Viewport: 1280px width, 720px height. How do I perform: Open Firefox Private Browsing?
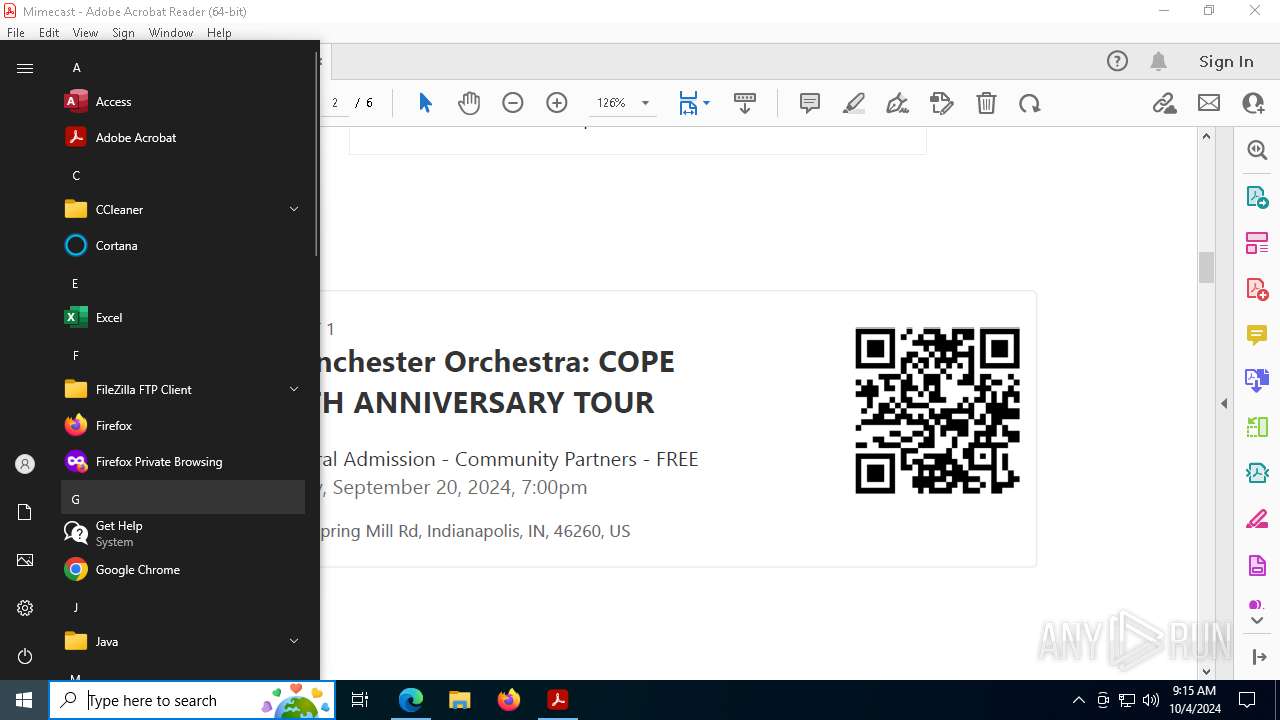[x=183, y=462]
